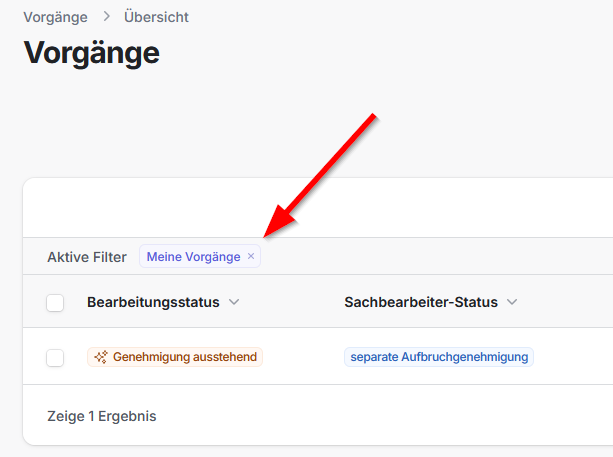The image size is (613, 457).
Task: Click the sparkle icon in Genehmigung ausstehend badge
Action: click(x=100, y=357)
